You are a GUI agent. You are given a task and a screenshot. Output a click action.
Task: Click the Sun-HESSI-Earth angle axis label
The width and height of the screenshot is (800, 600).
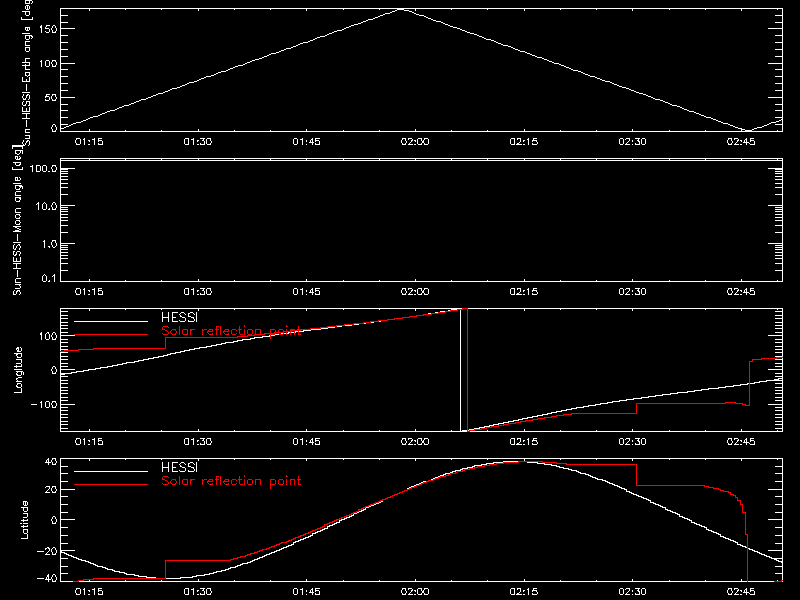[x=27, y=72]
